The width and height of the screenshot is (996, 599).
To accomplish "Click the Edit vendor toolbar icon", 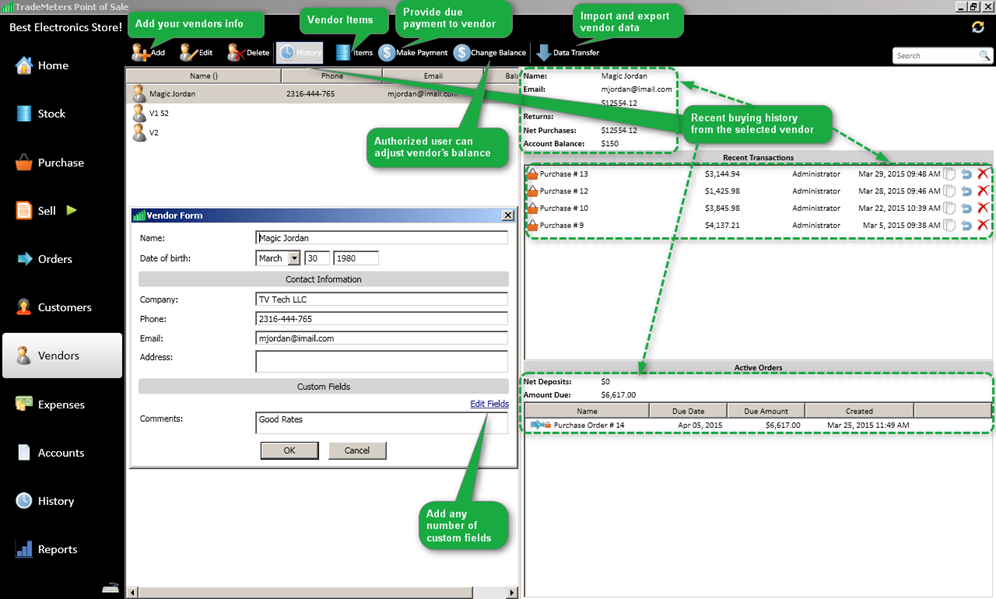I will (x=188, y=52).
